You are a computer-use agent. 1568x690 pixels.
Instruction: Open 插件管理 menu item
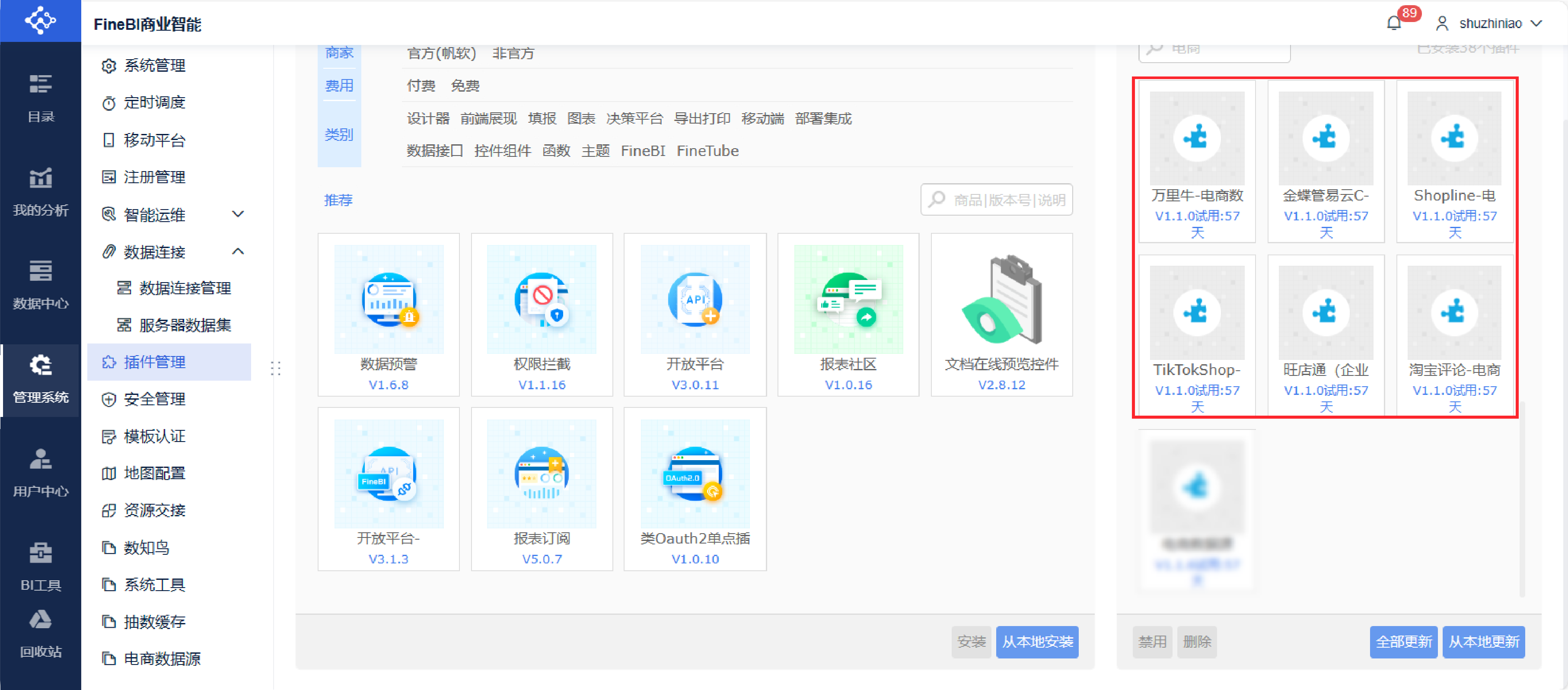(155, 362)
